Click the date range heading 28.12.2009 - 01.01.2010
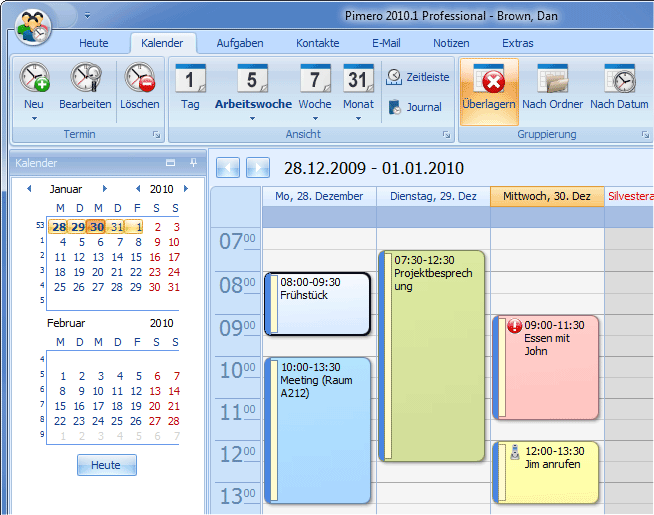This screenshot has width=654, height=515. pos(374,168)
